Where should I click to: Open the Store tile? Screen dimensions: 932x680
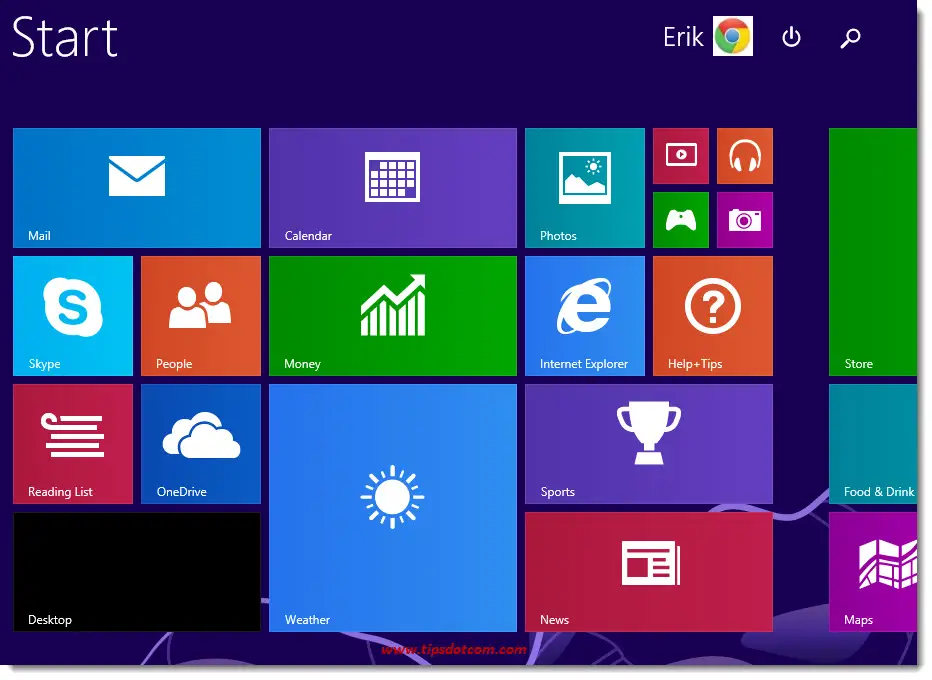[x=873, y=252]
